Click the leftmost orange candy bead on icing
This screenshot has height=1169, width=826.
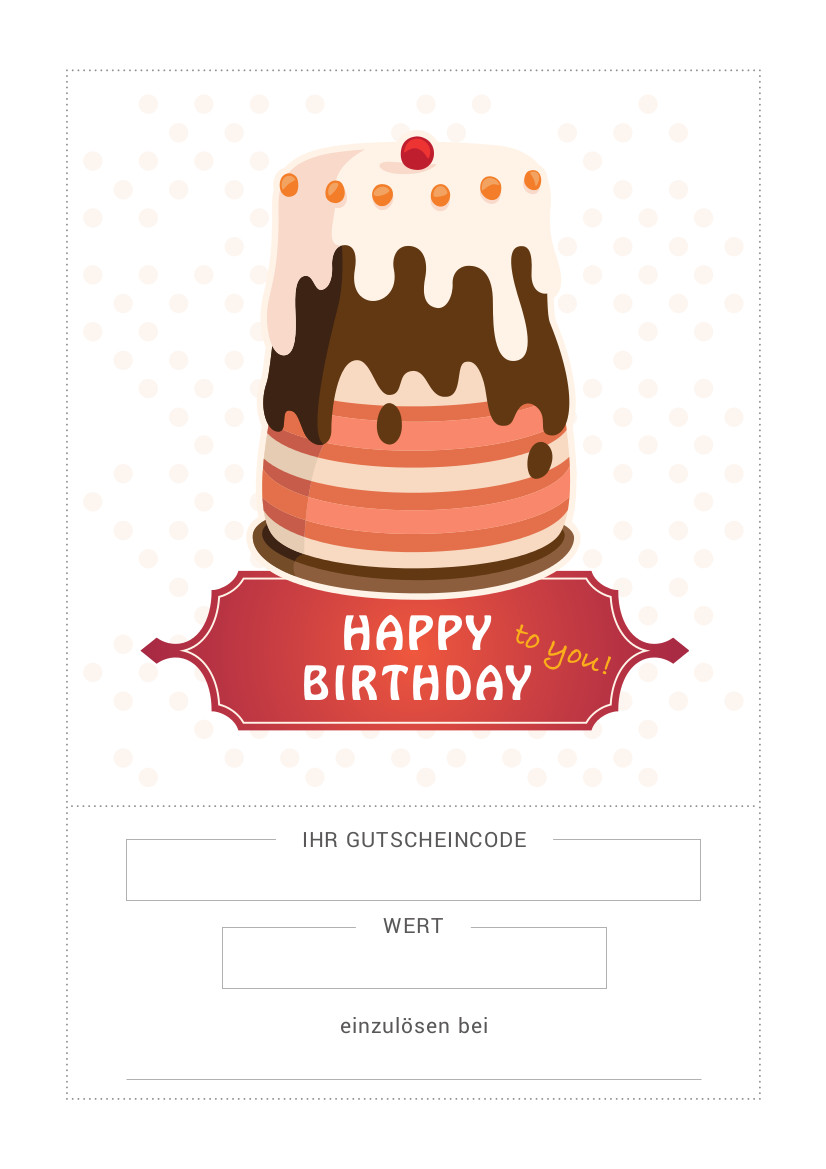pyautogui.click(x=289, y=185)
